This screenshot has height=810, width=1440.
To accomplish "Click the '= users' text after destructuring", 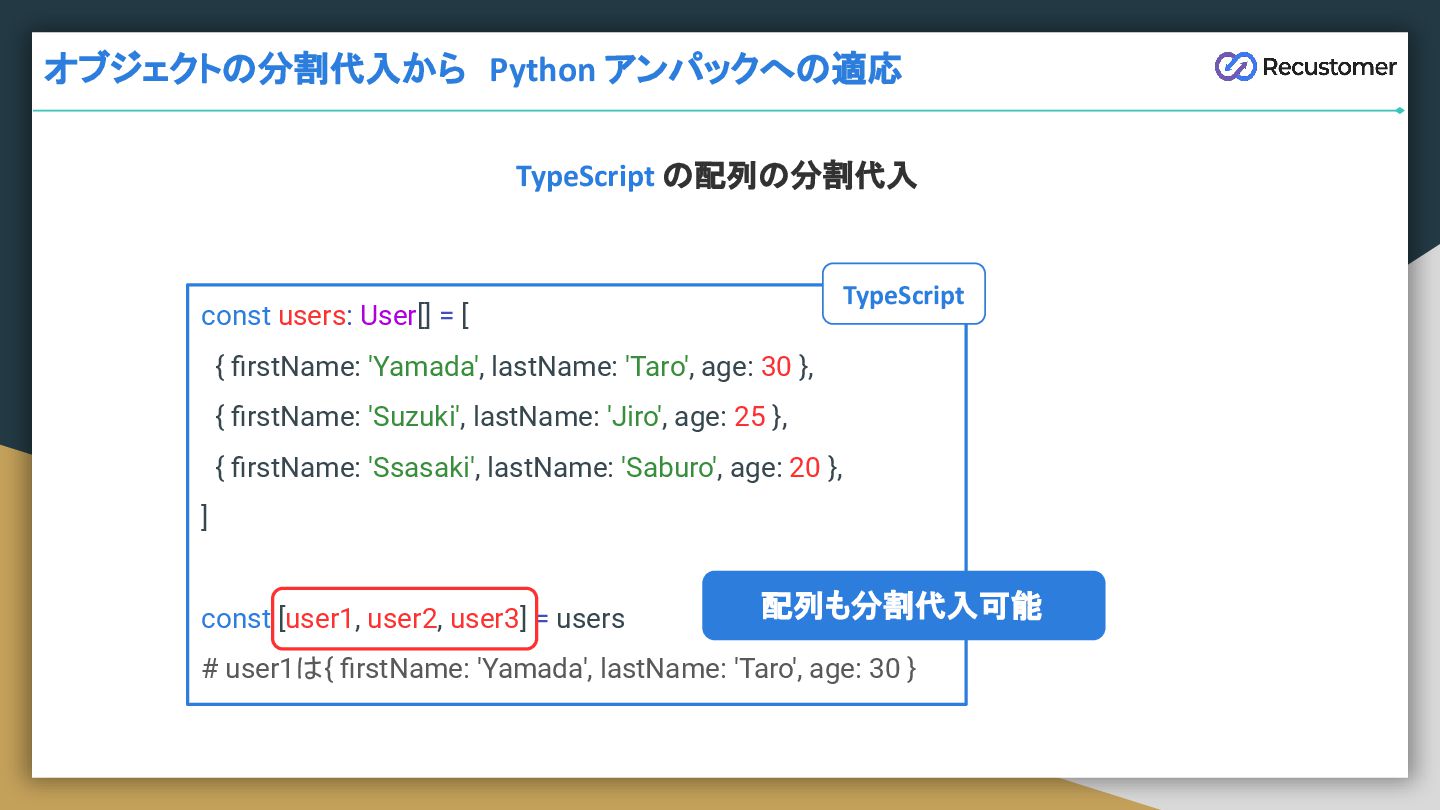I will point(580,619).
